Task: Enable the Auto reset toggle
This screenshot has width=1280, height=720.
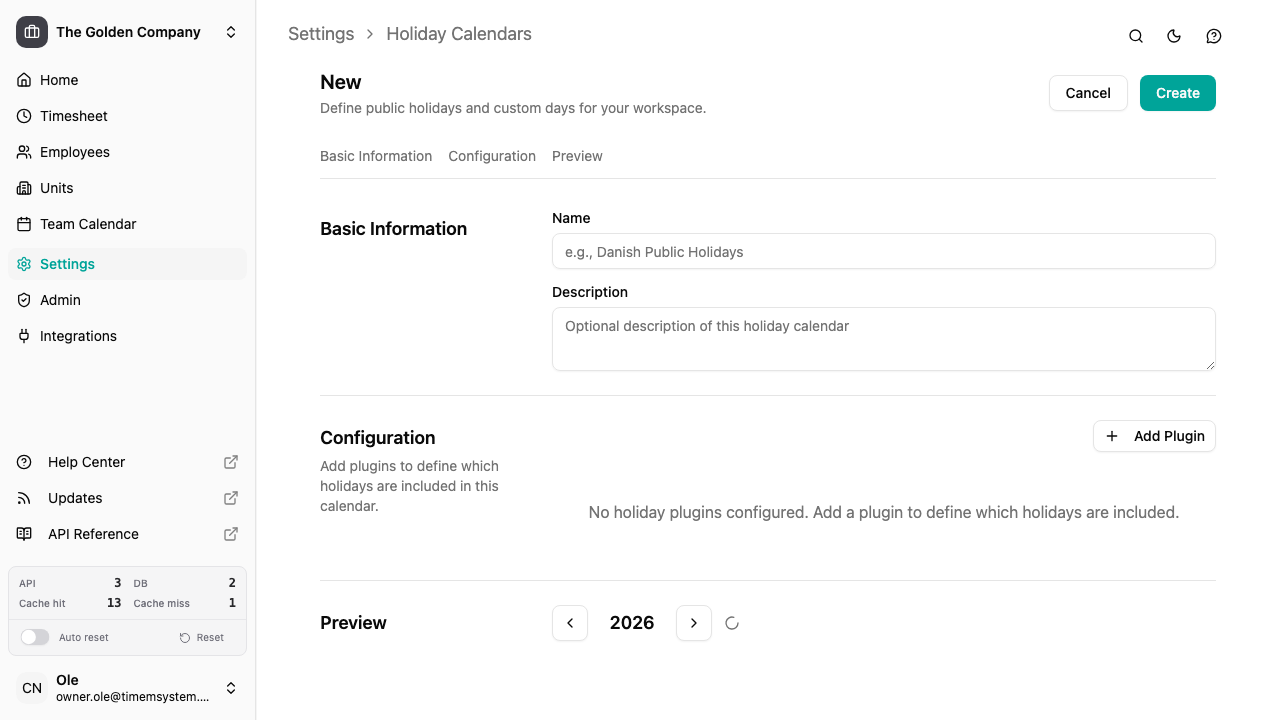Action: coord(35,637)
